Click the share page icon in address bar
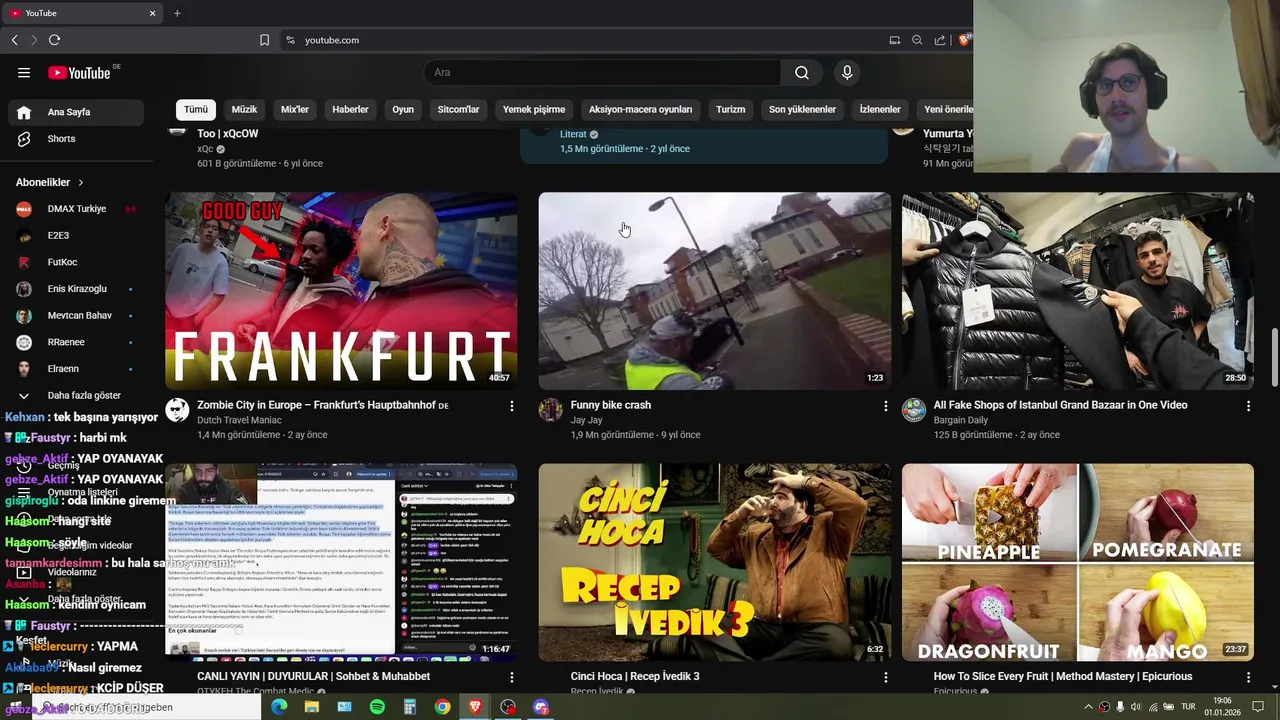Screen dimensions: 1280x720 tap(940, 40)
